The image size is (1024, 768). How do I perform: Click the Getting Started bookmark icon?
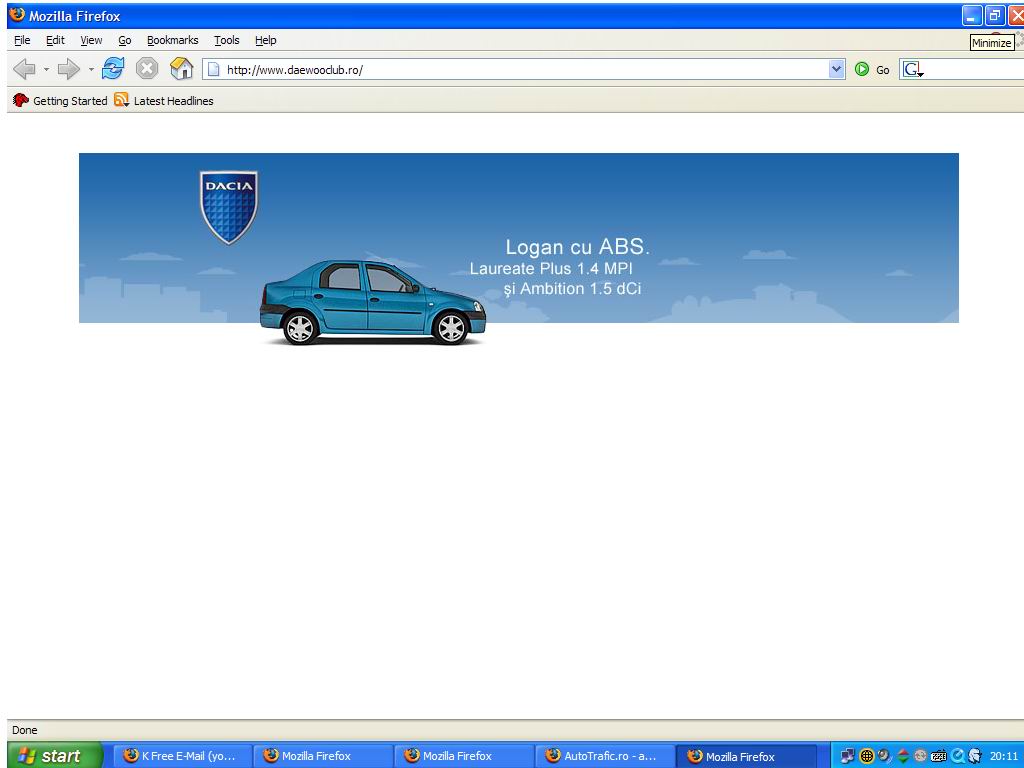click(x=21, y=100)
